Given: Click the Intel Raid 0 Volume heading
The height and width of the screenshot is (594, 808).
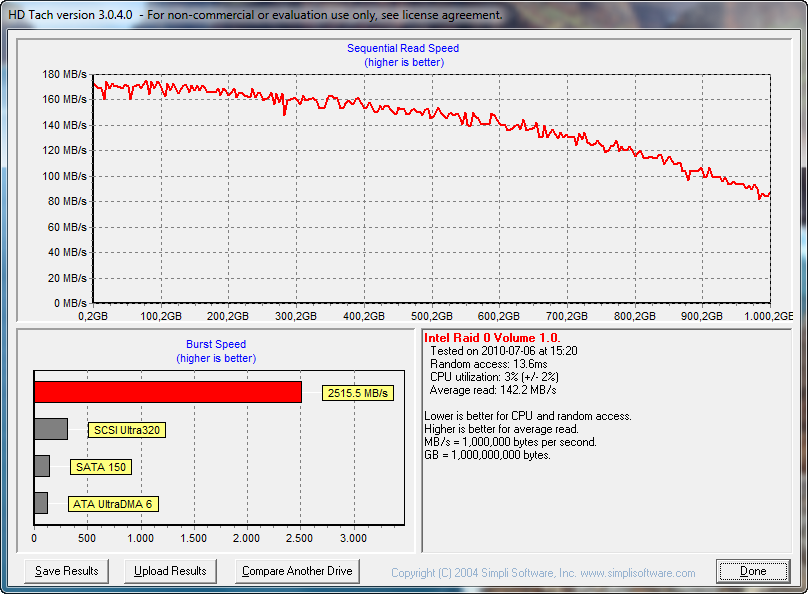Looking at the screenshot, I should 492,338.
